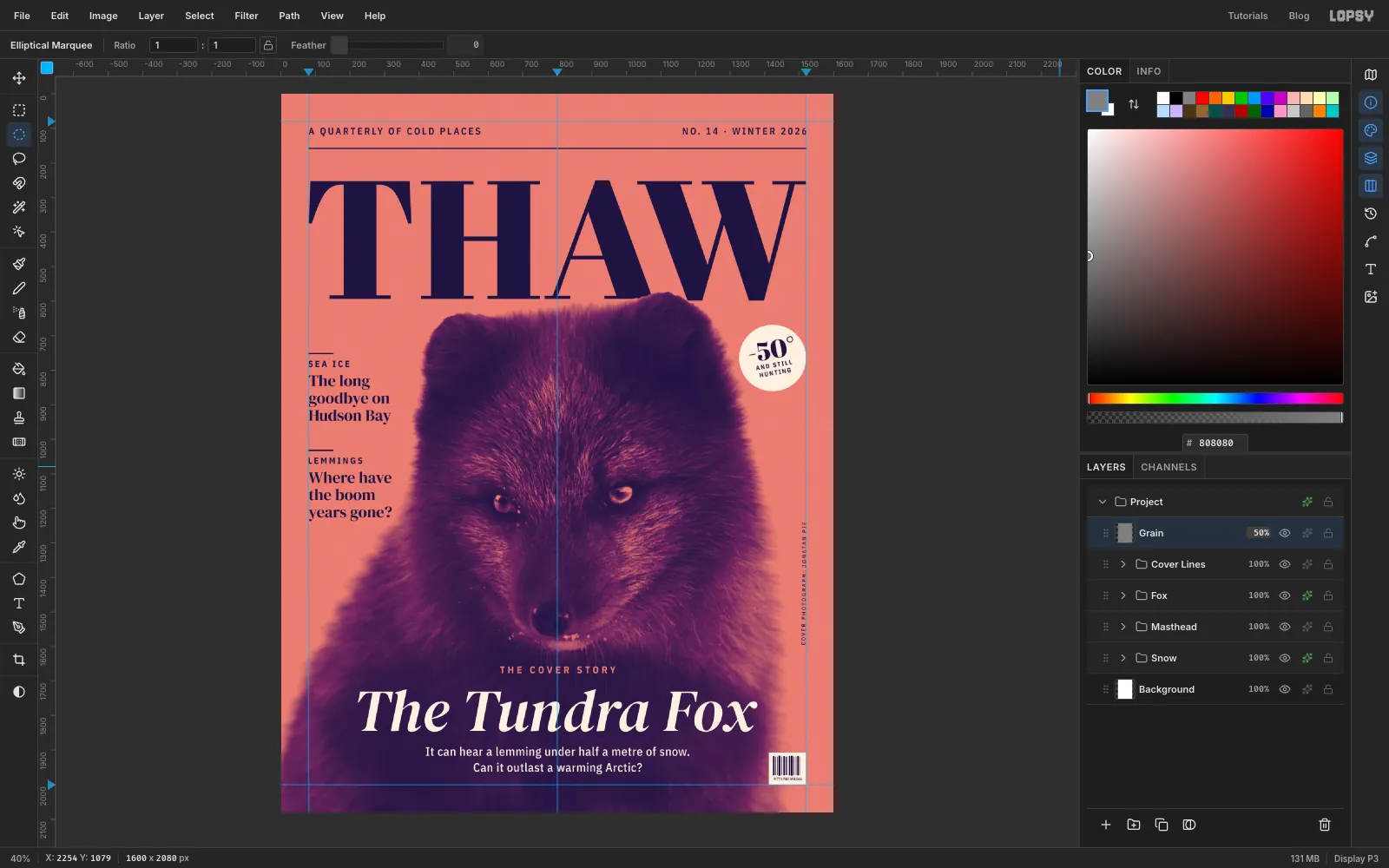Toggle the ratio lock button
Viewport: 1389px width, 868px height.
[268, 45]
